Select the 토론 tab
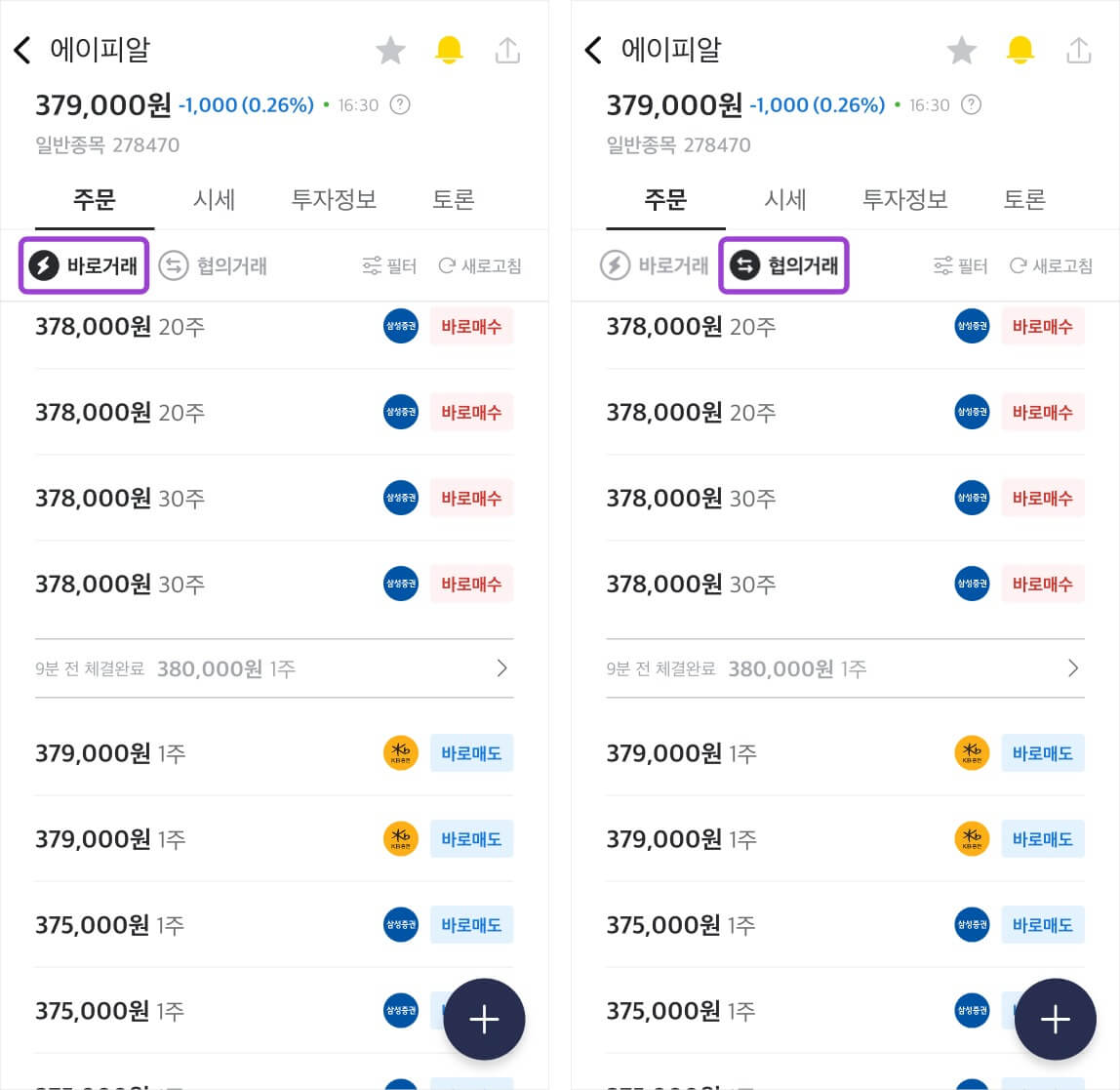 tap(452, 199)
